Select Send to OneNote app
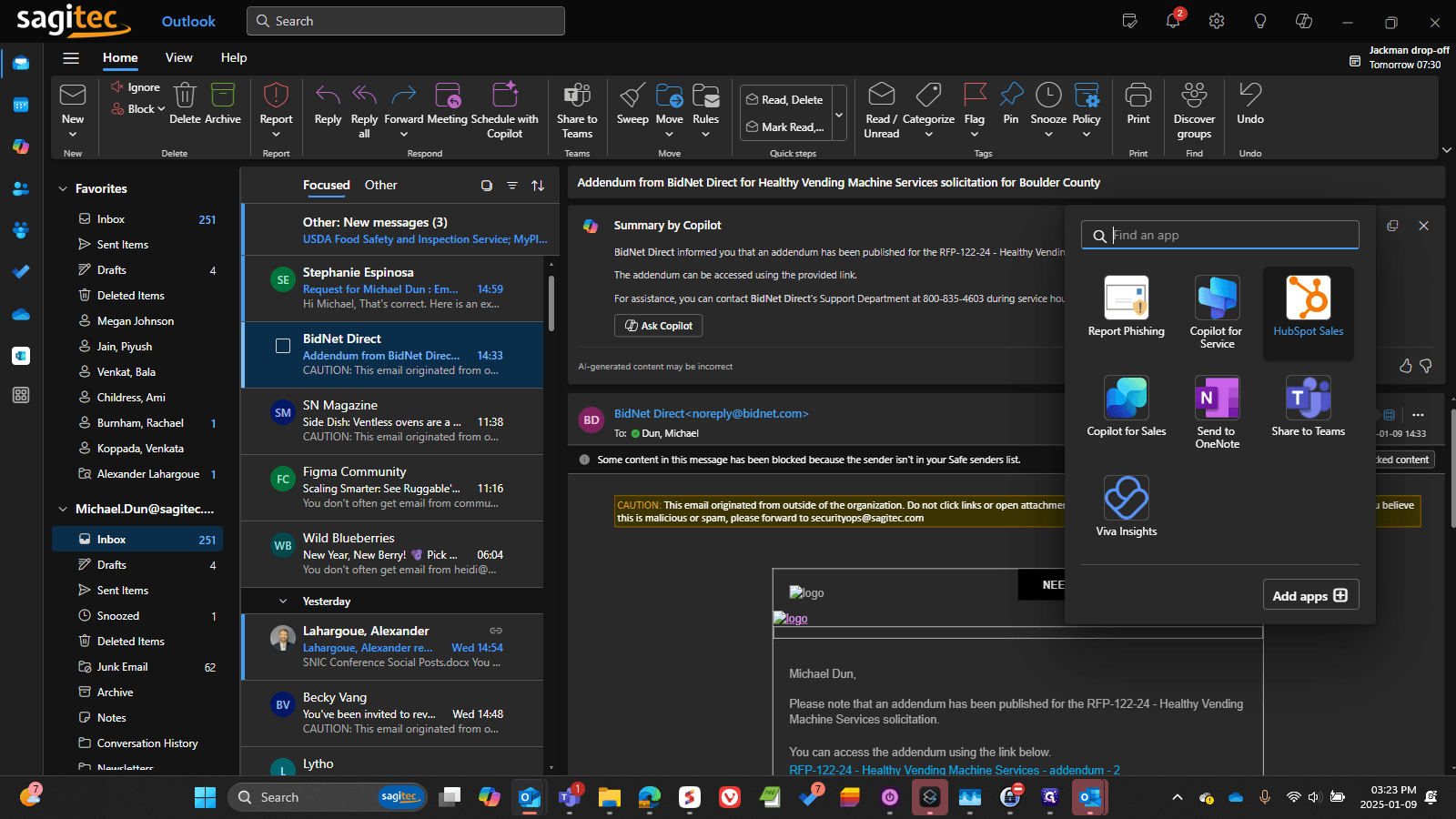Image resolution: width=1456 pixels, height=819 pixels. pyautogui.click(x=1217, y=412)
